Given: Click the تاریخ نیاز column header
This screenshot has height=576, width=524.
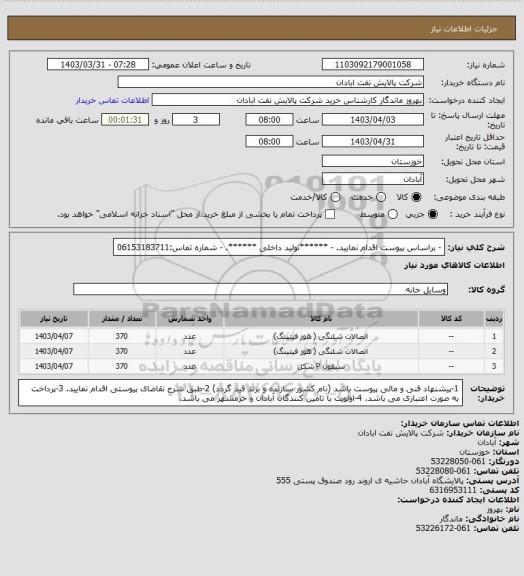Looking at the screenshot, I should click(x=54, y=319).
